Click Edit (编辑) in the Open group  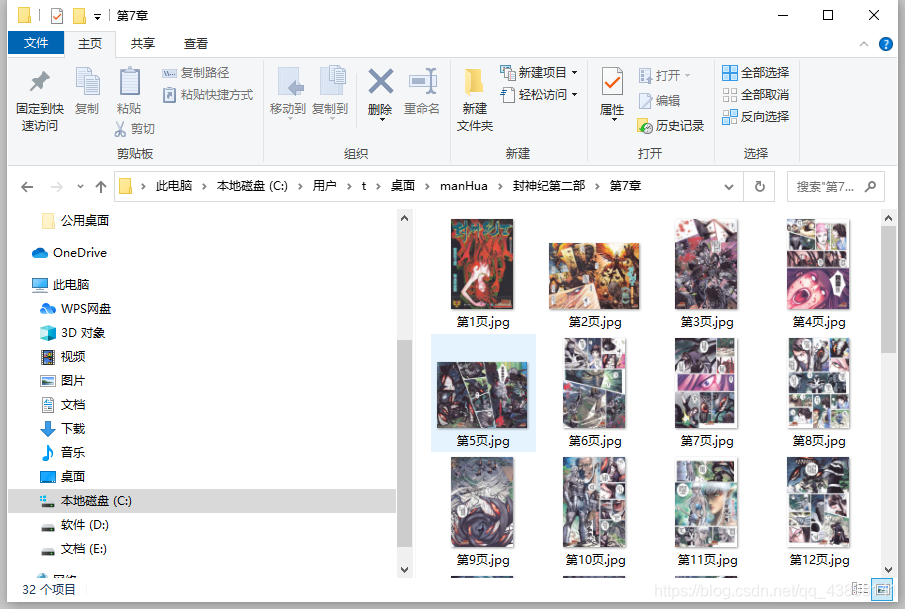point(660,101)
